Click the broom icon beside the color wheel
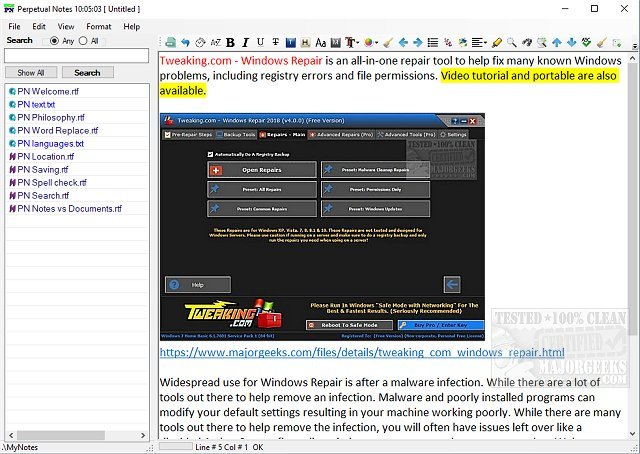Viewport: 640px width, 454px height. 388,42
